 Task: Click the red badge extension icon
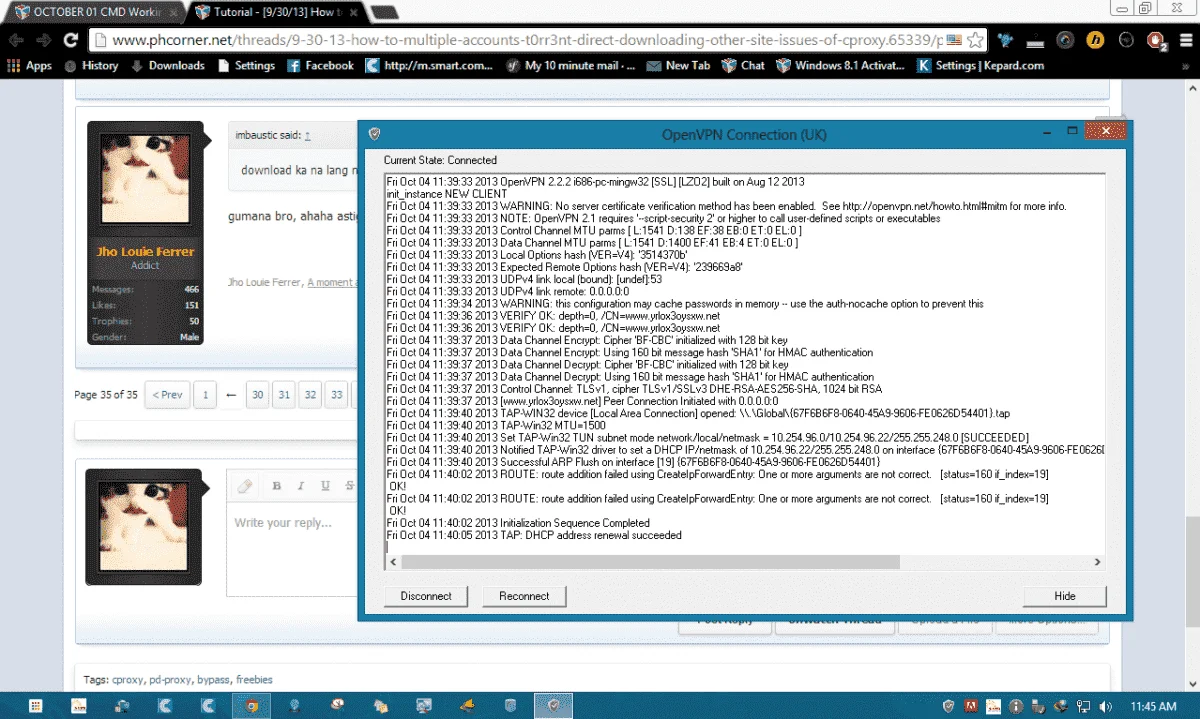point(1156,40)
